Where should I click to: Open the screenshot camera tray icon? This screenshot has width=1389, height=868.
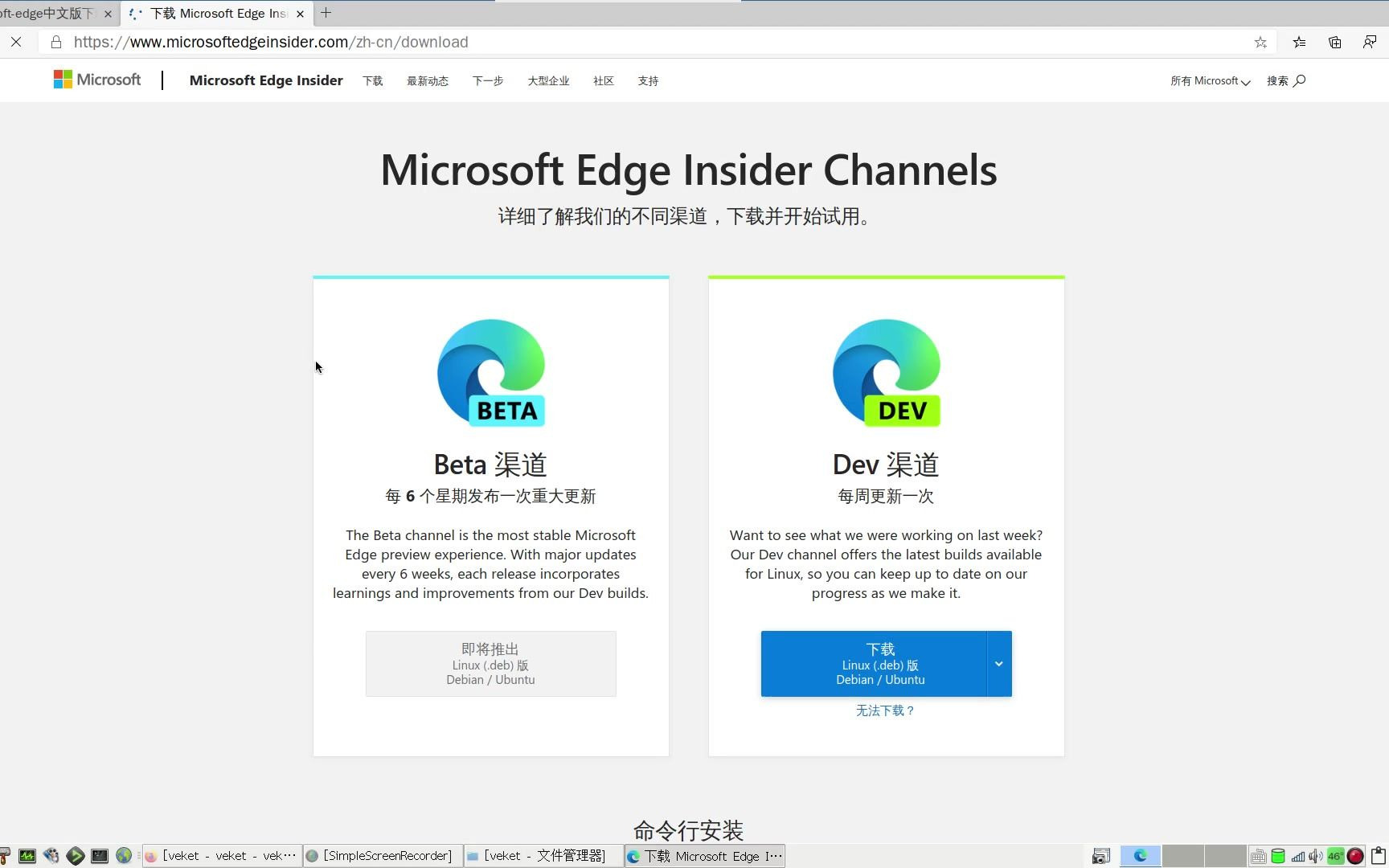pos(1101,856)
